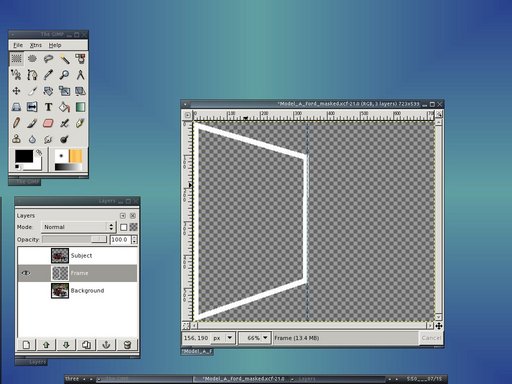Select the Perspective tool
This screenshot has height=384, width=512.
coord(16,107)
